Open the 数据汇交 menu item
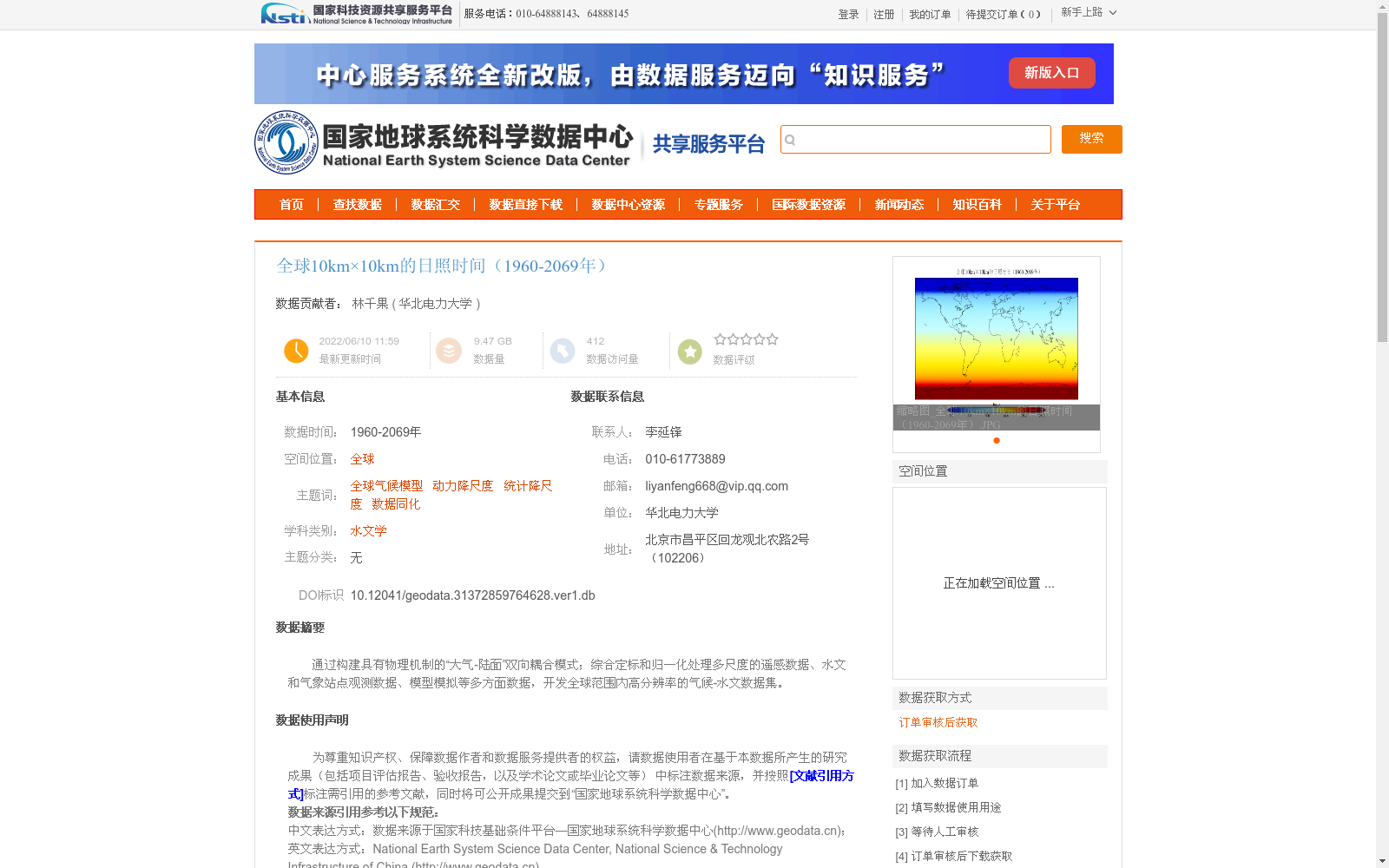The height and width of the screenshot is (868, 1389). [x=436, y=205]
